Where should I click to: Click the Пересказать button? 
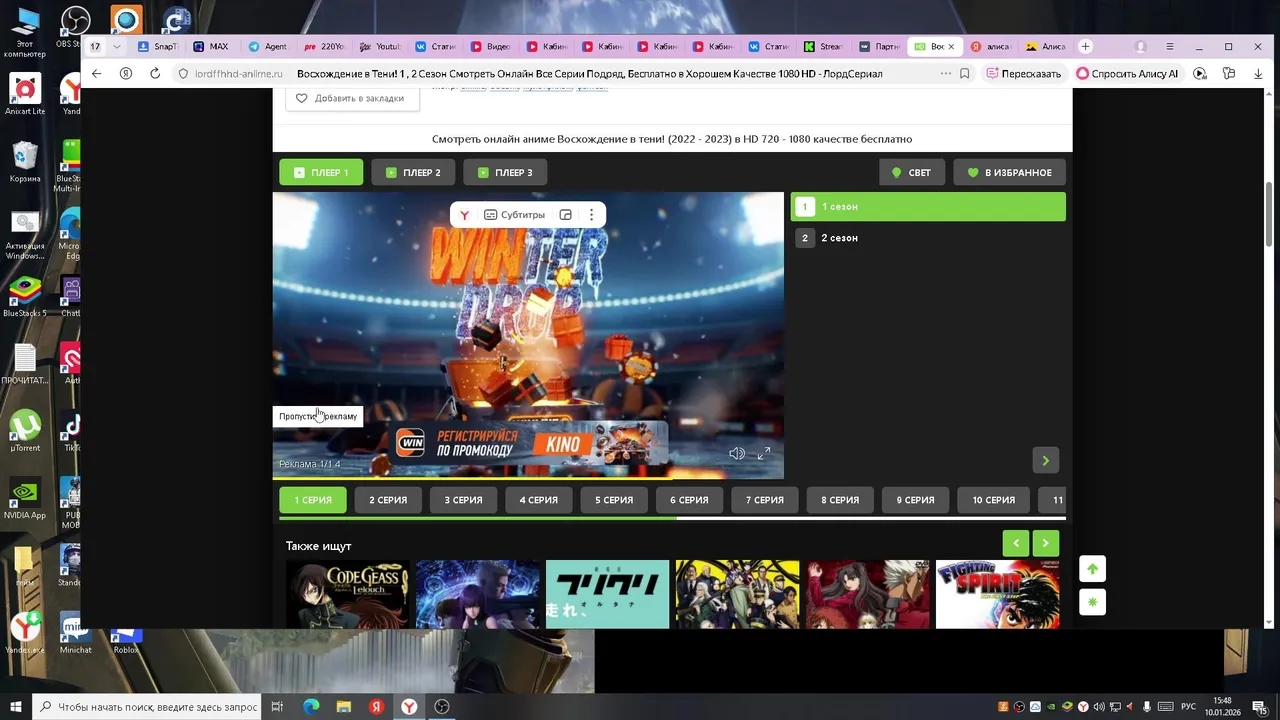pos(1023,73)
